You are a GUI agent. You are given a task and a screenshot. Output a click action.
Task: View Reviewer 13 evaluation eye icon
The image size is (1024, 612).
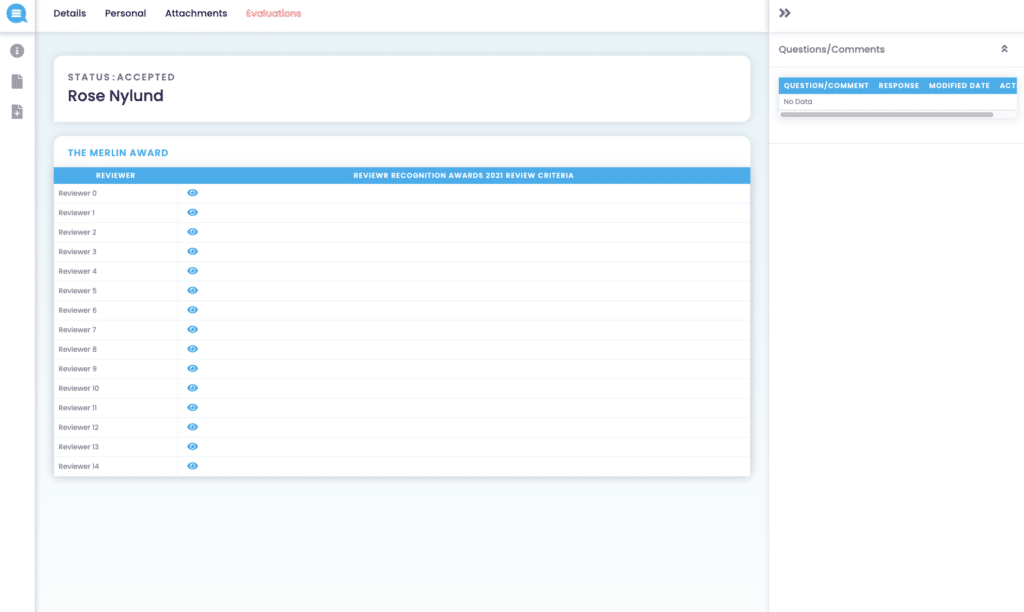[x=193, y=447]
